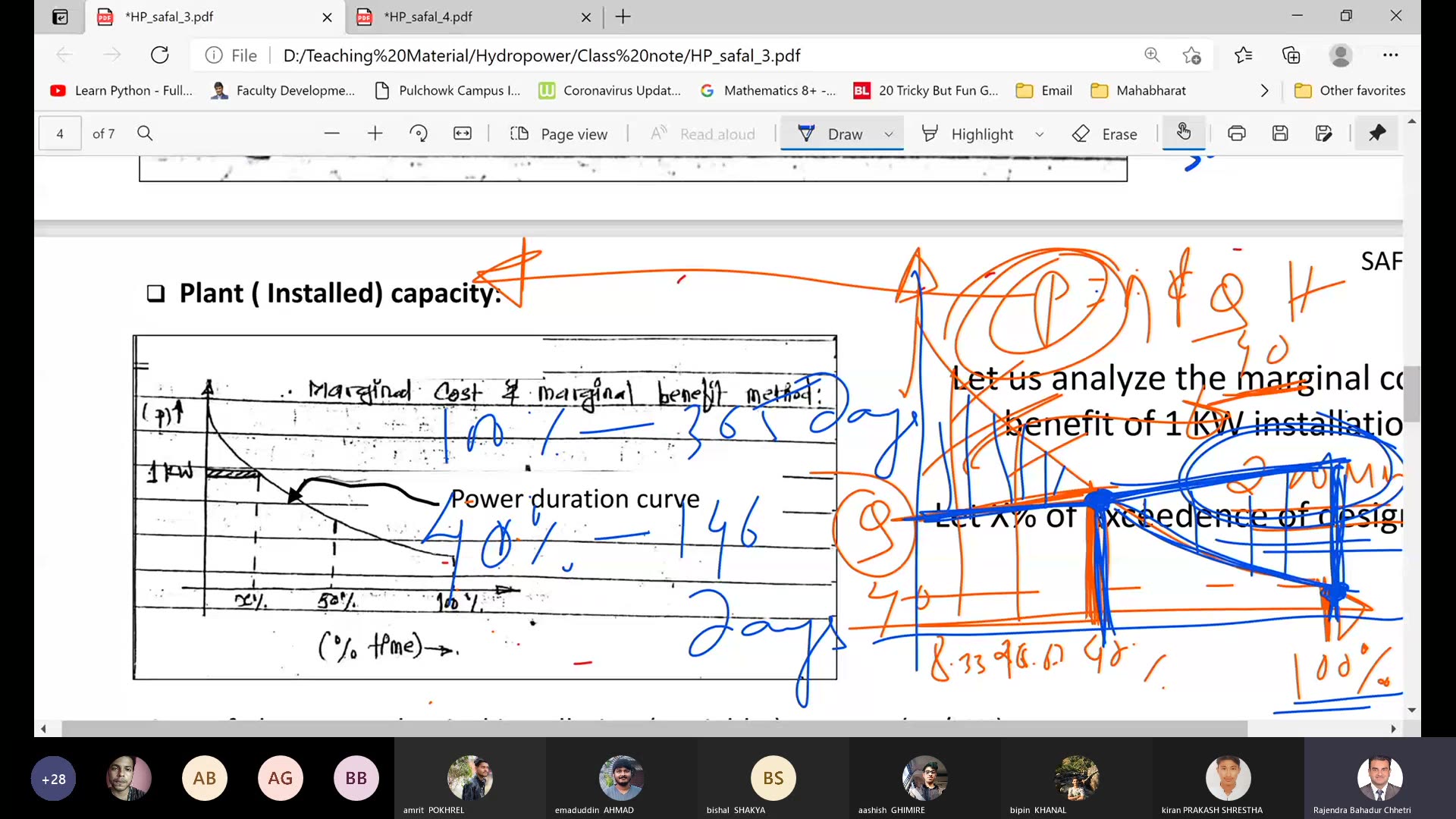The width and height of the screenshot is (1456, 819).
Task: Fit the page to window width
Action: tap(462, 133)
